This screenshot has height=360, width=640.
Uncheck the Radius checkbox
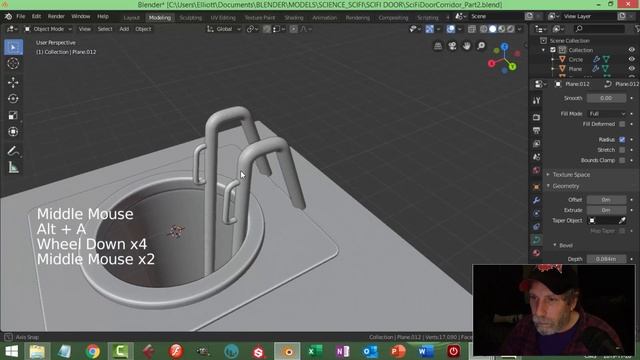click(x=622, y=140)
